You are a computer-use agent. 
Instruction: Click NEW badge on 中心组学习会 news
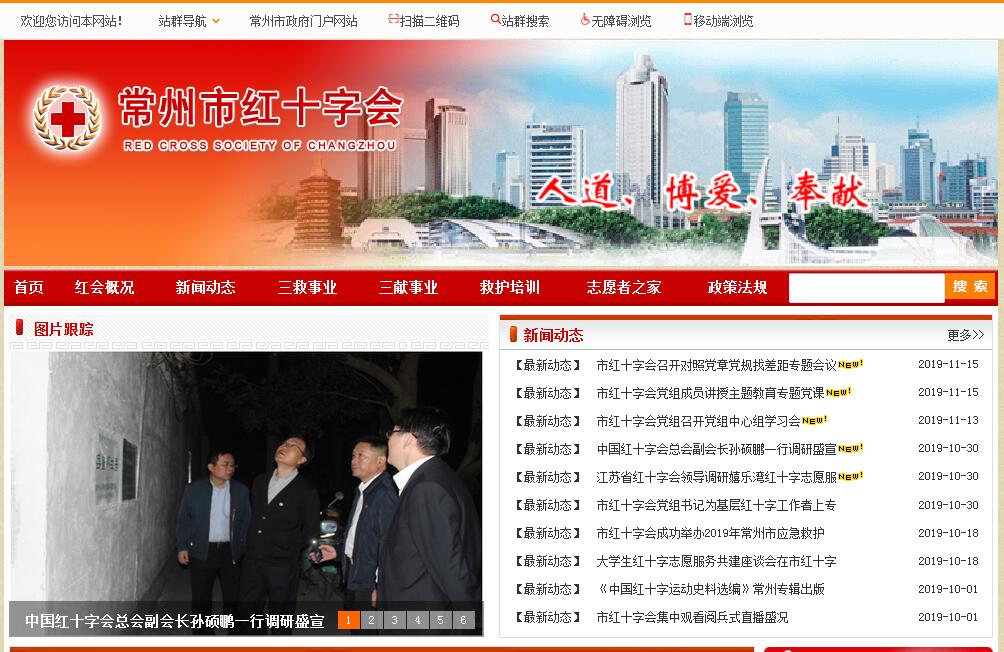pyautogui.click(x=814, y=420)
